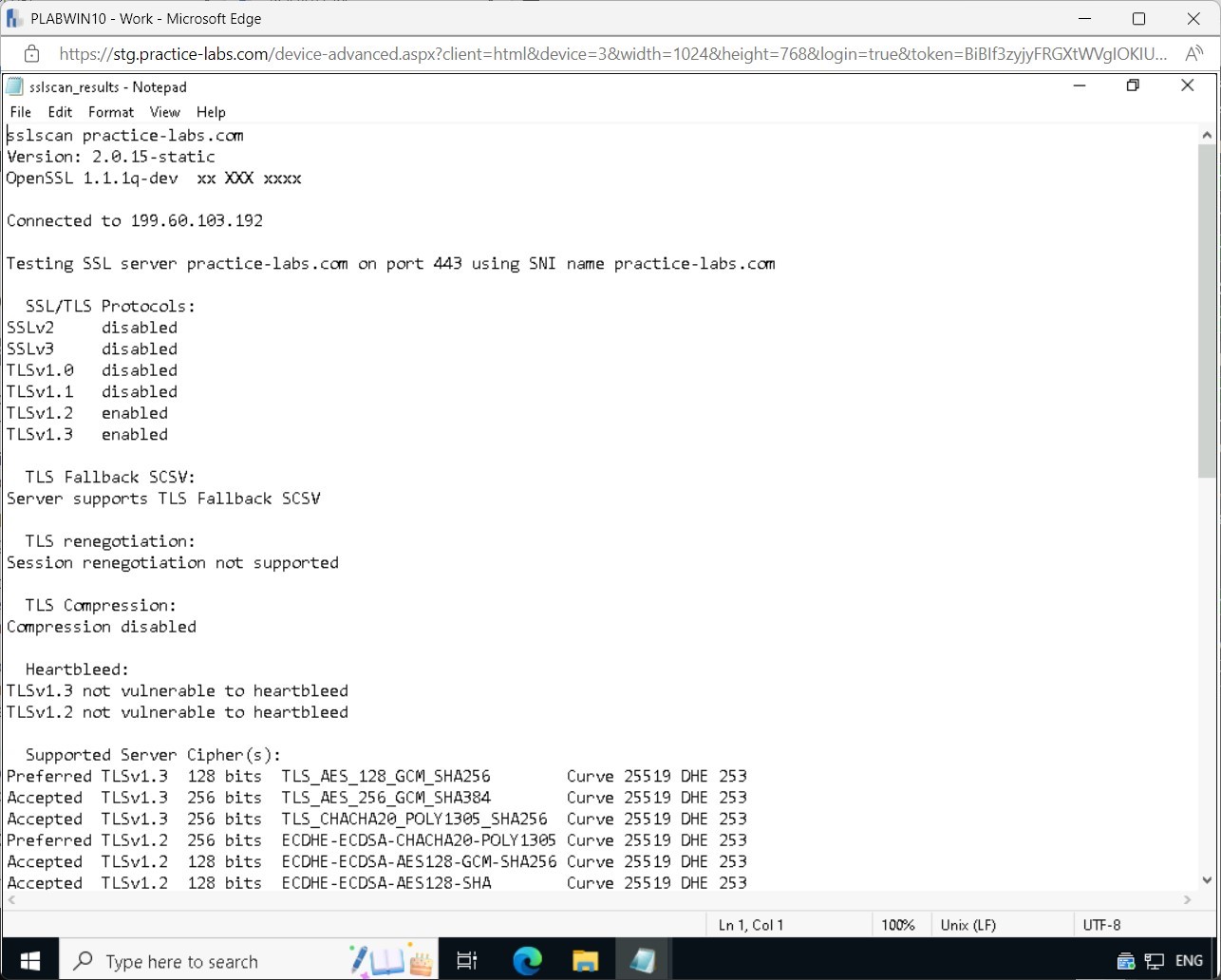Click the 'SSLv2 disabled' line

click(92, 328)
